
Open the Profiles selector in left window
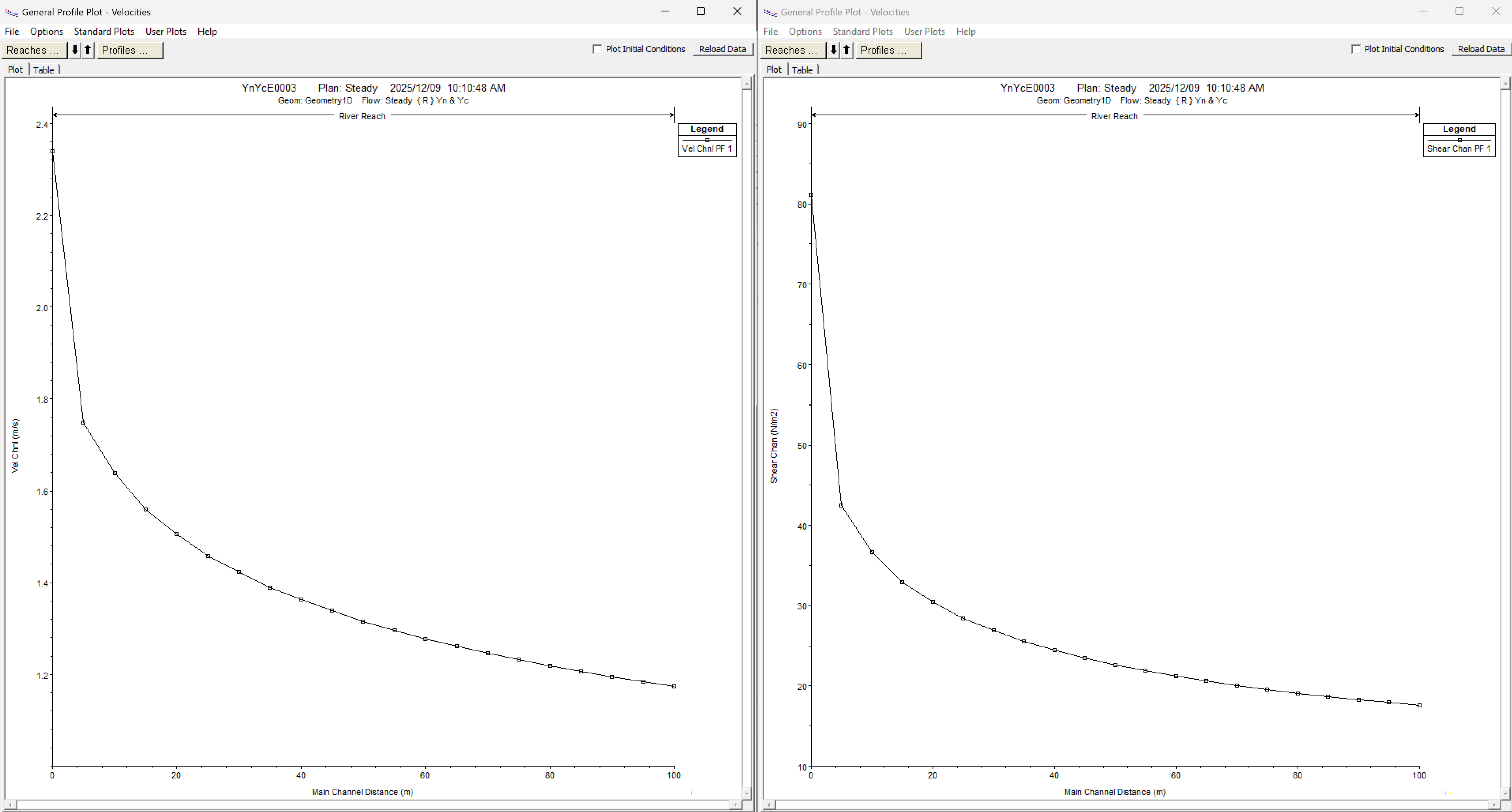130,50
